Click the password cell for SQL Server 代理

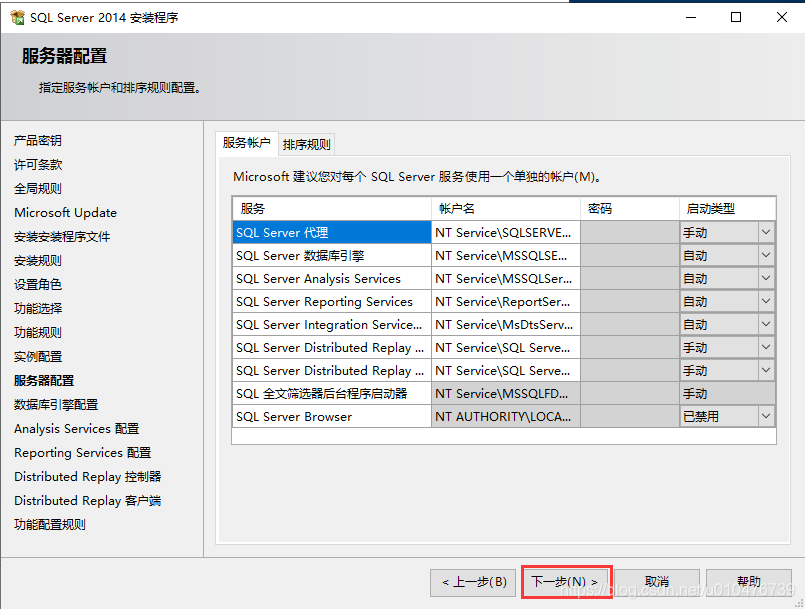pyautogui.click(x=630, y=232)
